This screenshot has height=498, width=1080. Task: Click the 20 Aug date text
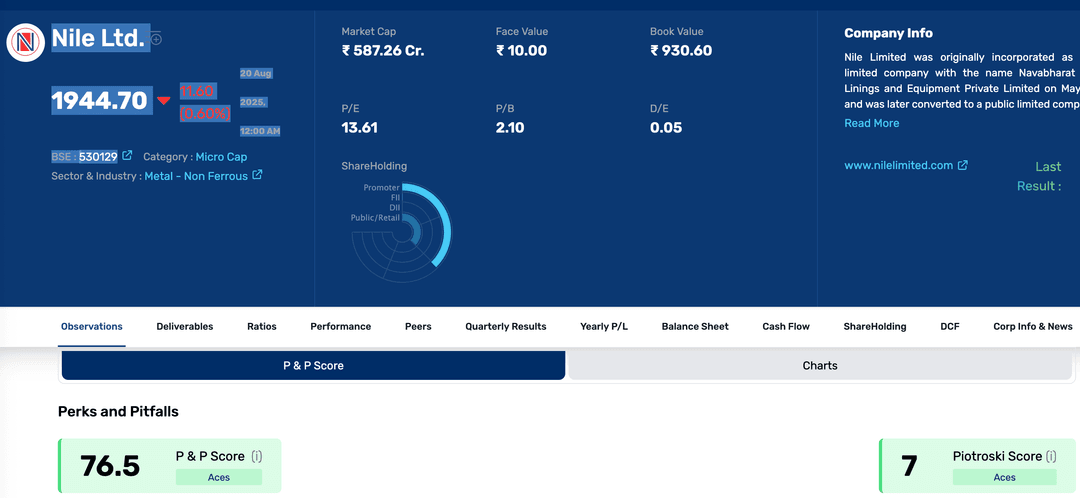(256, 72)
